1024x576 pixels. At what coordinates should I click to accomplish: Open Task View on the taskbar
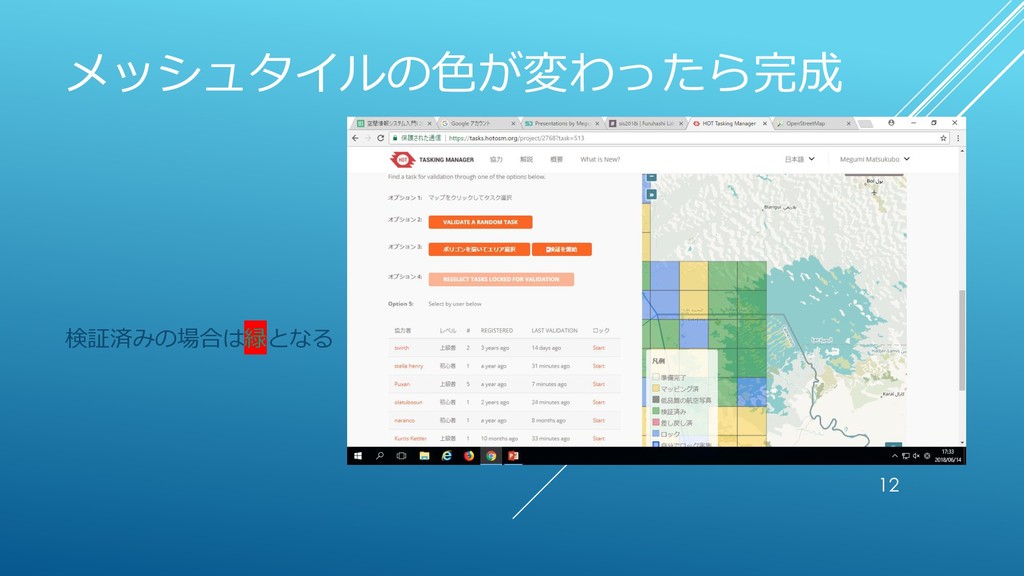tap(402, 456)
